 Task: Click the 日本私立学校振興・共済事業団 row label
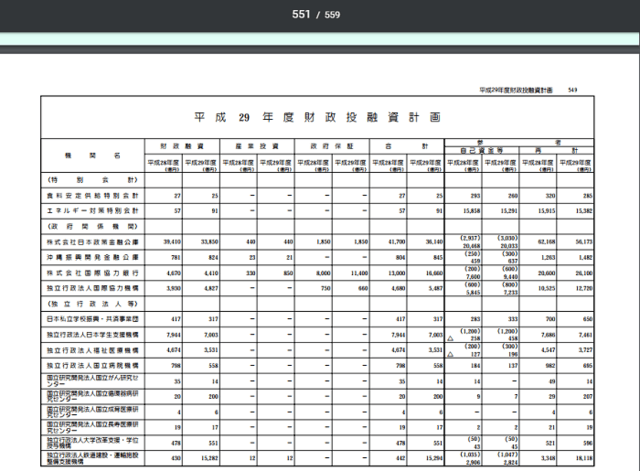(x=93, y=319)
